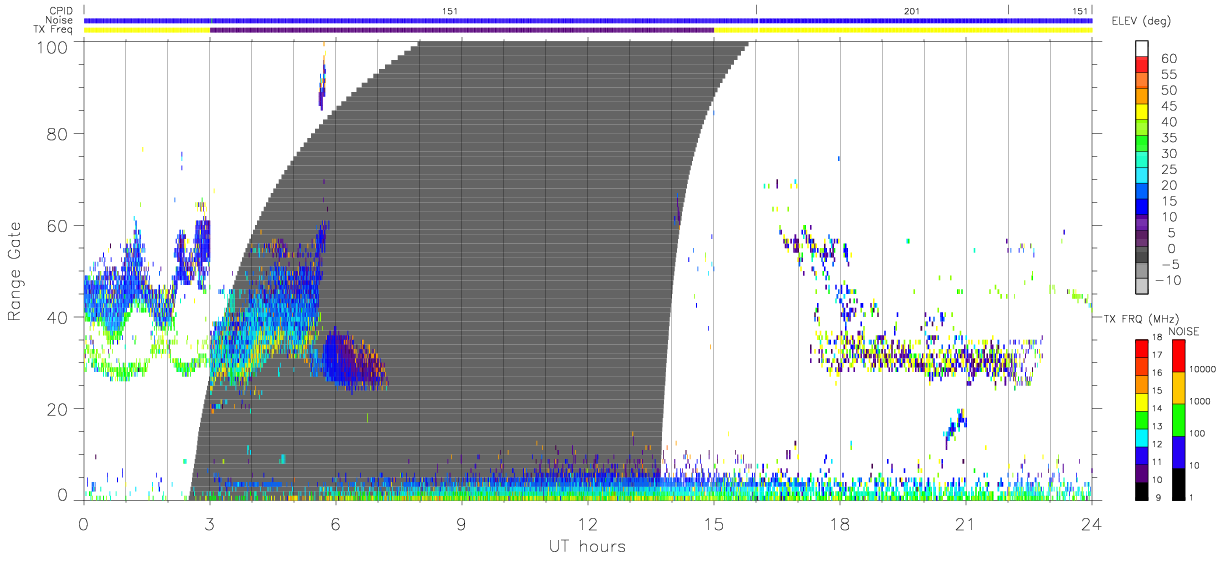This screenshot has height=567, width=1228.
Task: Click the blue Noise strip above the plot
Action: (588, 20)
